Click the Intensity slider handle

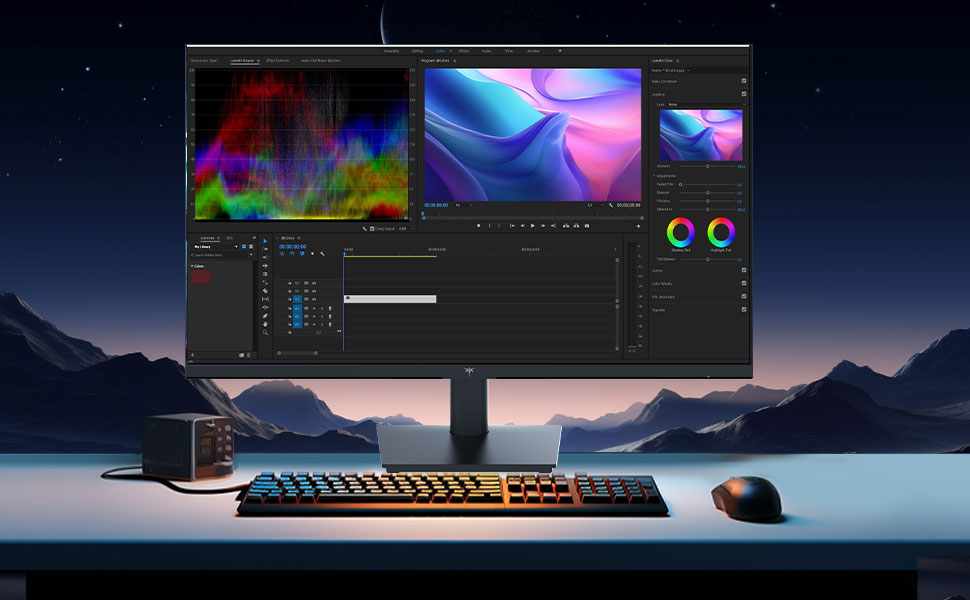(x=708, y=166)
